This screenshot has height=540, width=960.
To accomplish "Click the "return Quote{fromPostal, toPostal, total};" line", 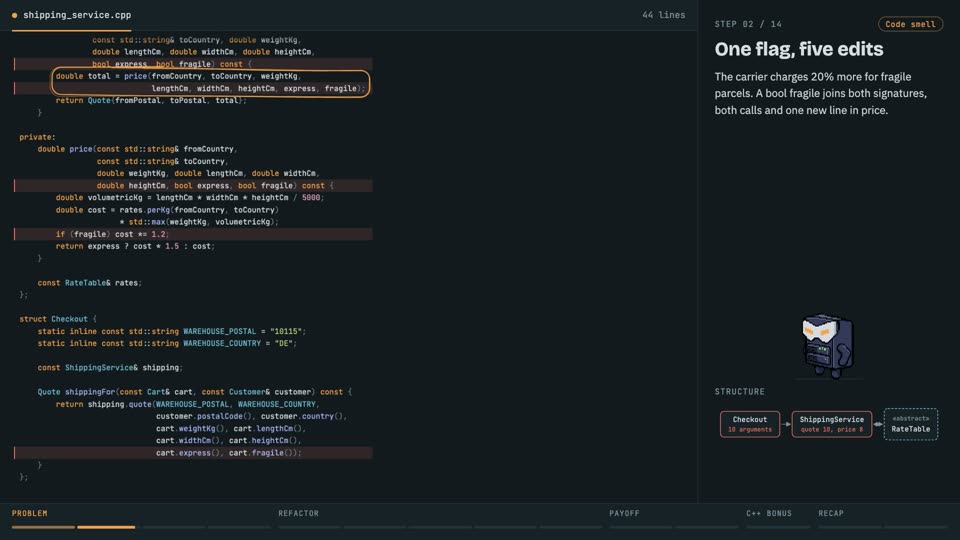I will click(x=151, y=100).
